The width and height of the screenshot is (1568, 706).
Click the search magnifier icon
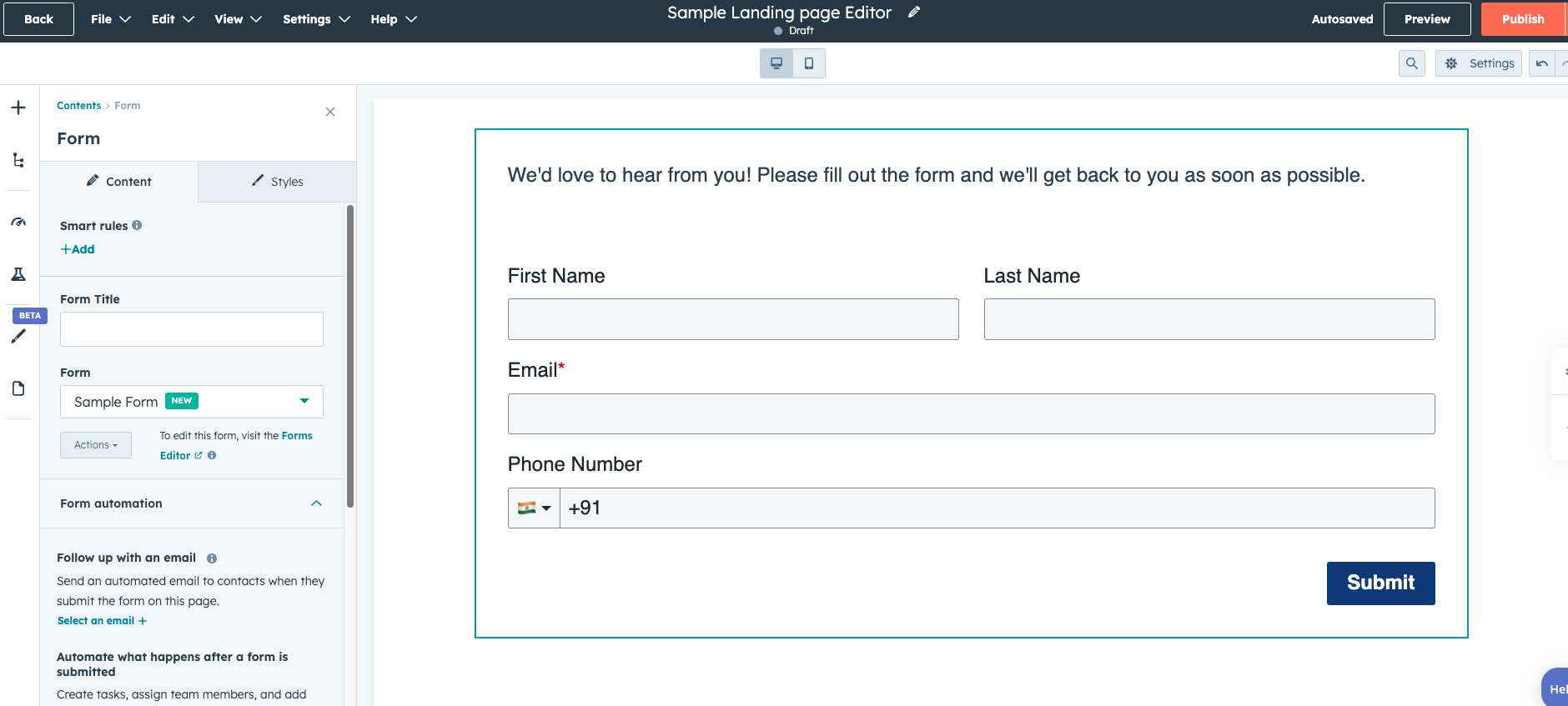1412,63
